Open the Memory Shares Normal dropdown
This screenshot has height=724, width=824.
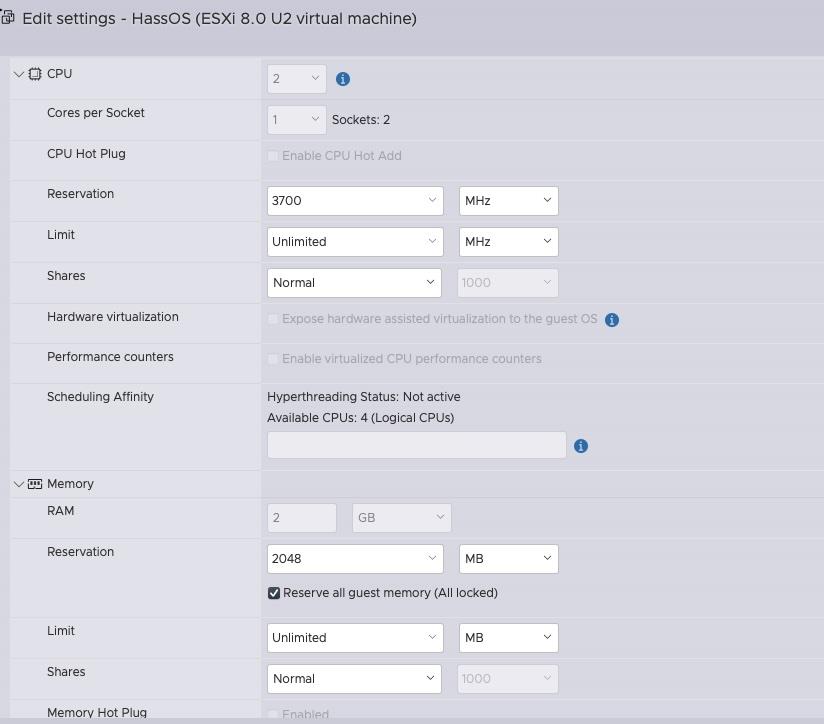coord(354,678)
